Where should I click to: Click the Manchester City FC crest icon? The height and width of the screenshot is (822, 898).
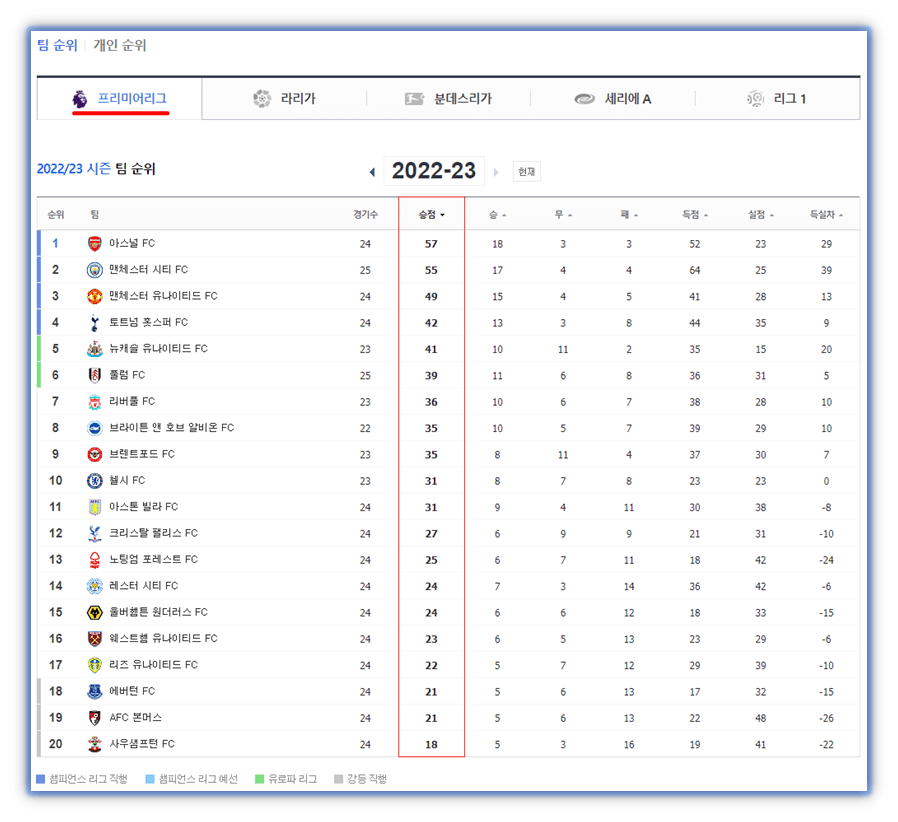tap(94, 270)
